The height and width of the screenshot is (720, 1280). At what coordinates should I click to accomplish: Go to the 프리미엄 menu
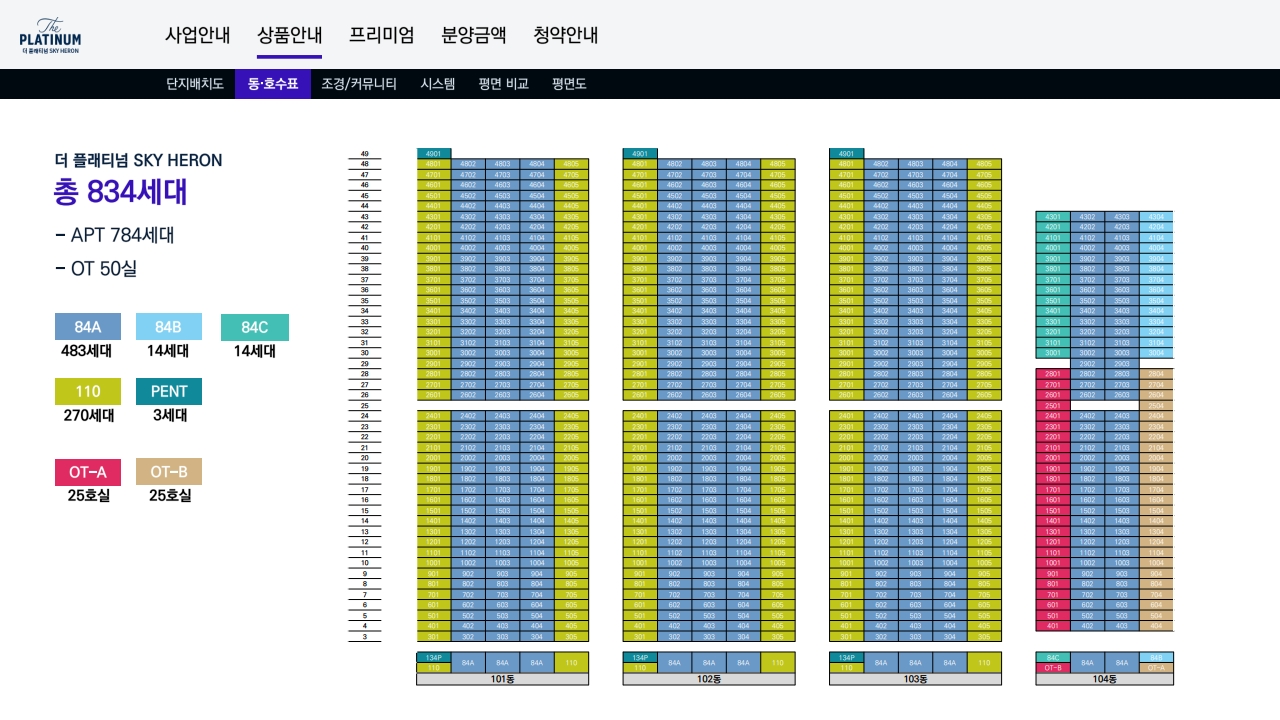381,35
